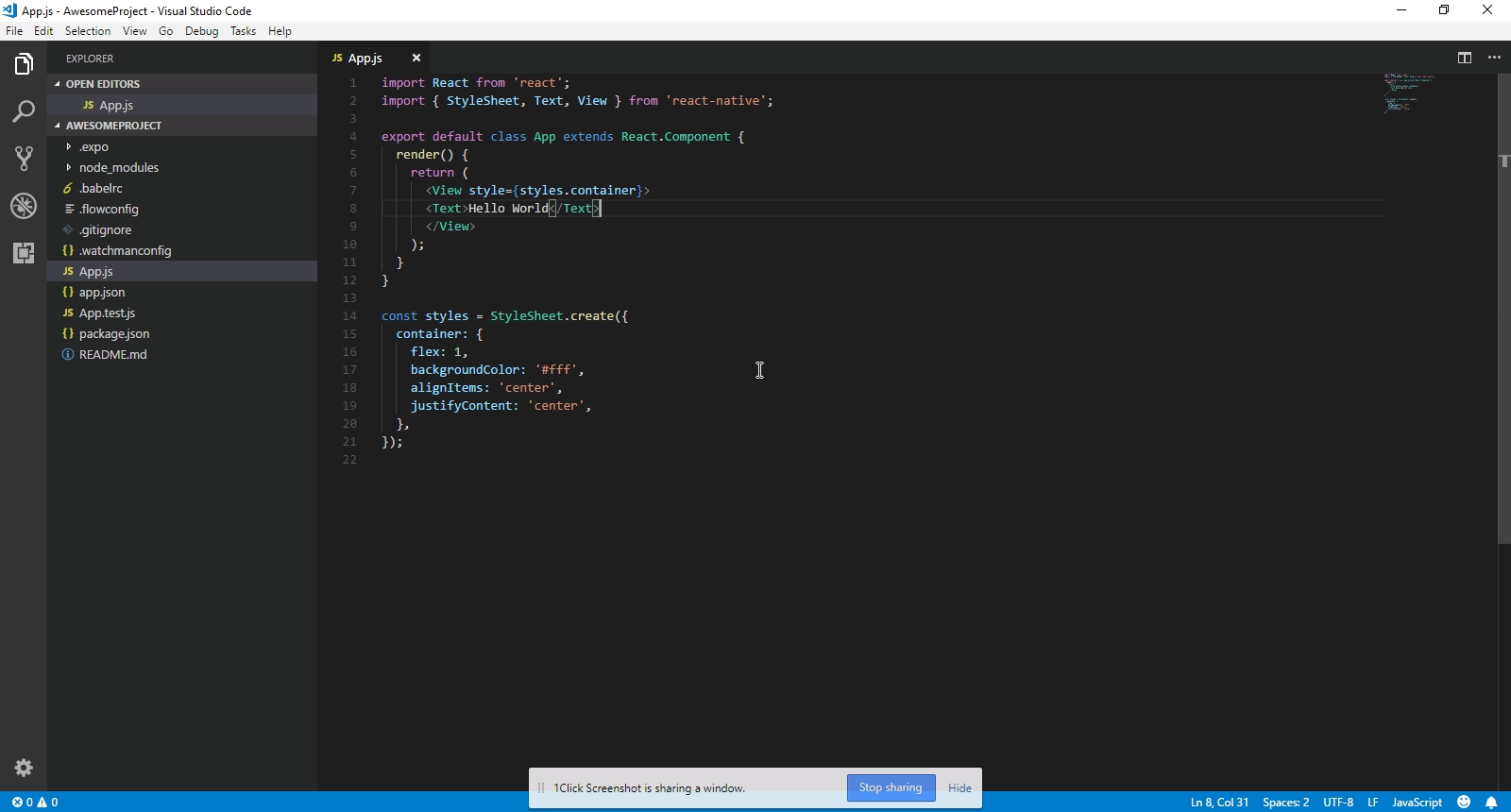1511x812 pixels.
Task: Open the View menu
Action: click(x=135, y=31)
